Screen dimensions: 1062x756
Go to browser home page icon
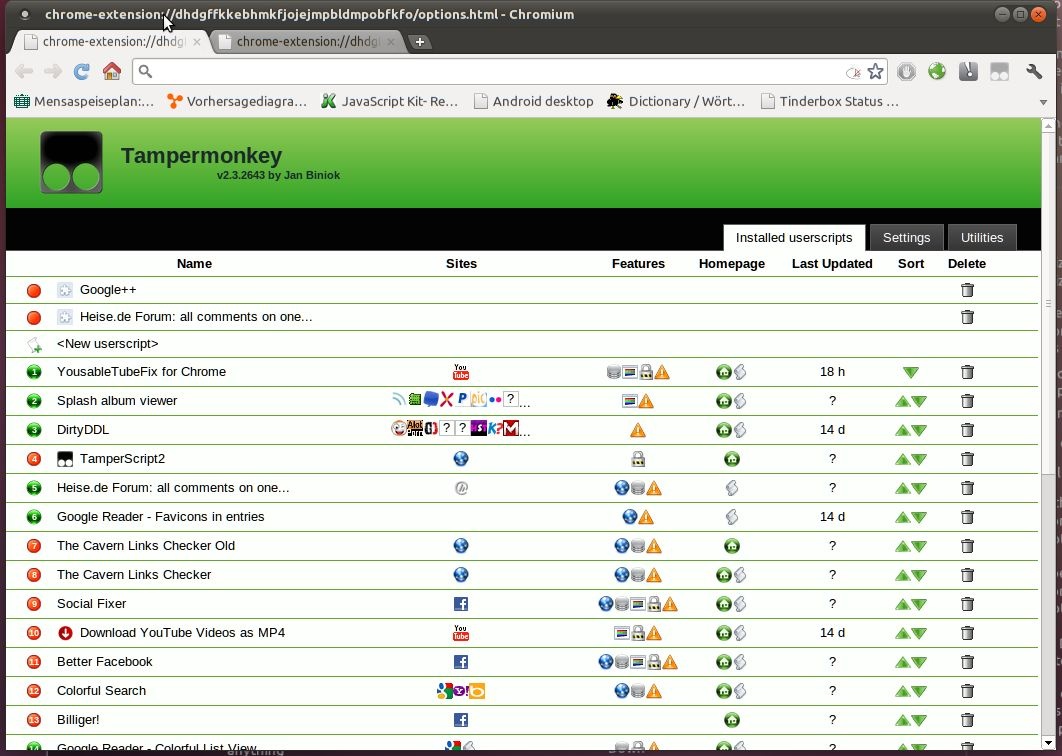[112, 71]
